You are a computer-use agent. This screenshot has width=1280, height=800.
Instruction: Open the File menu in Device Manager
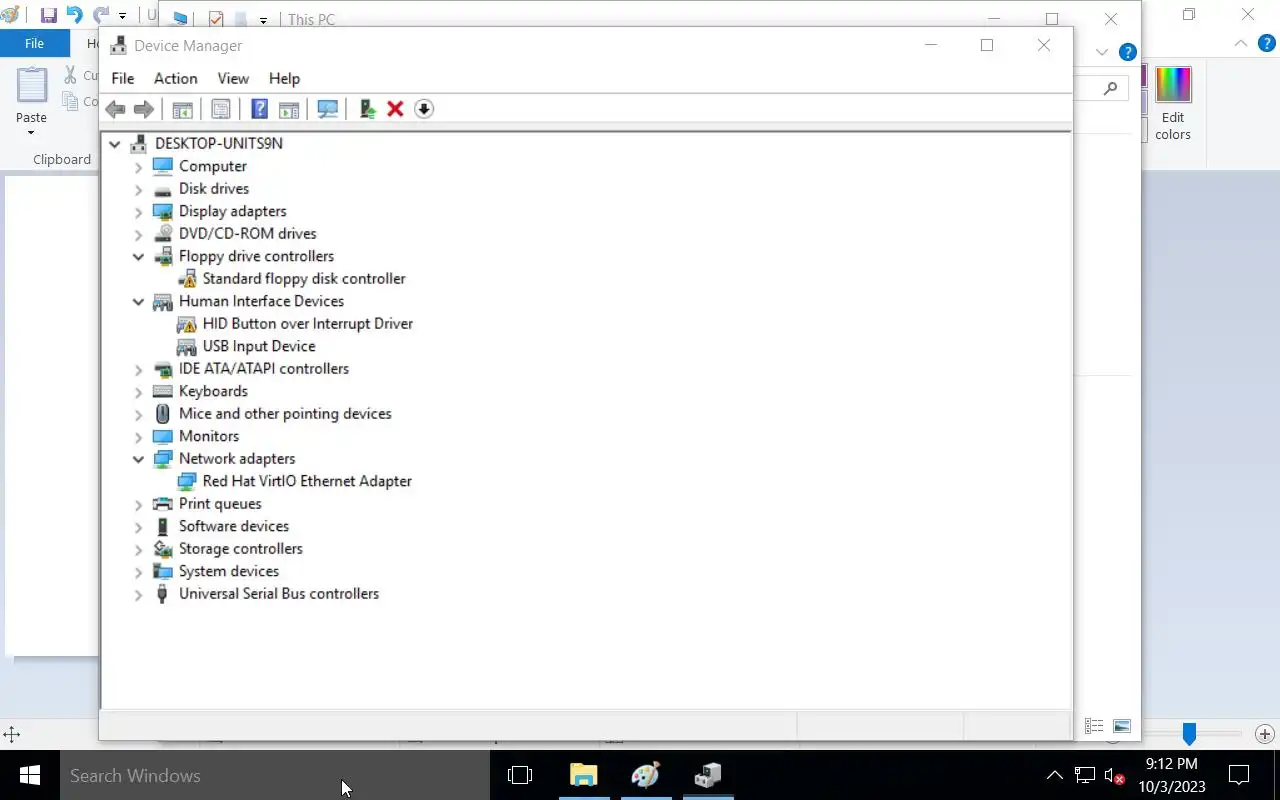[x=123, y=78]
